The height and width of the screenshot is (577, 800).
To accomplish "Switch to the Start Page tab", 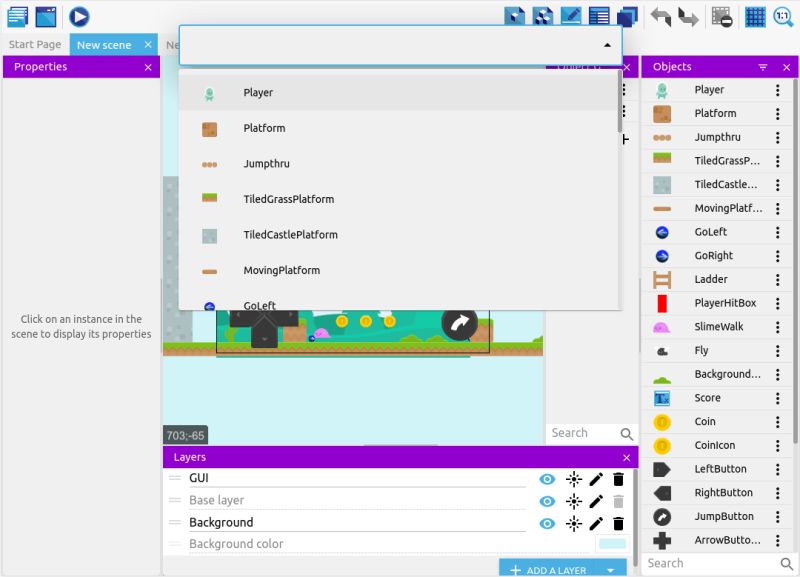I will point(33,44).
